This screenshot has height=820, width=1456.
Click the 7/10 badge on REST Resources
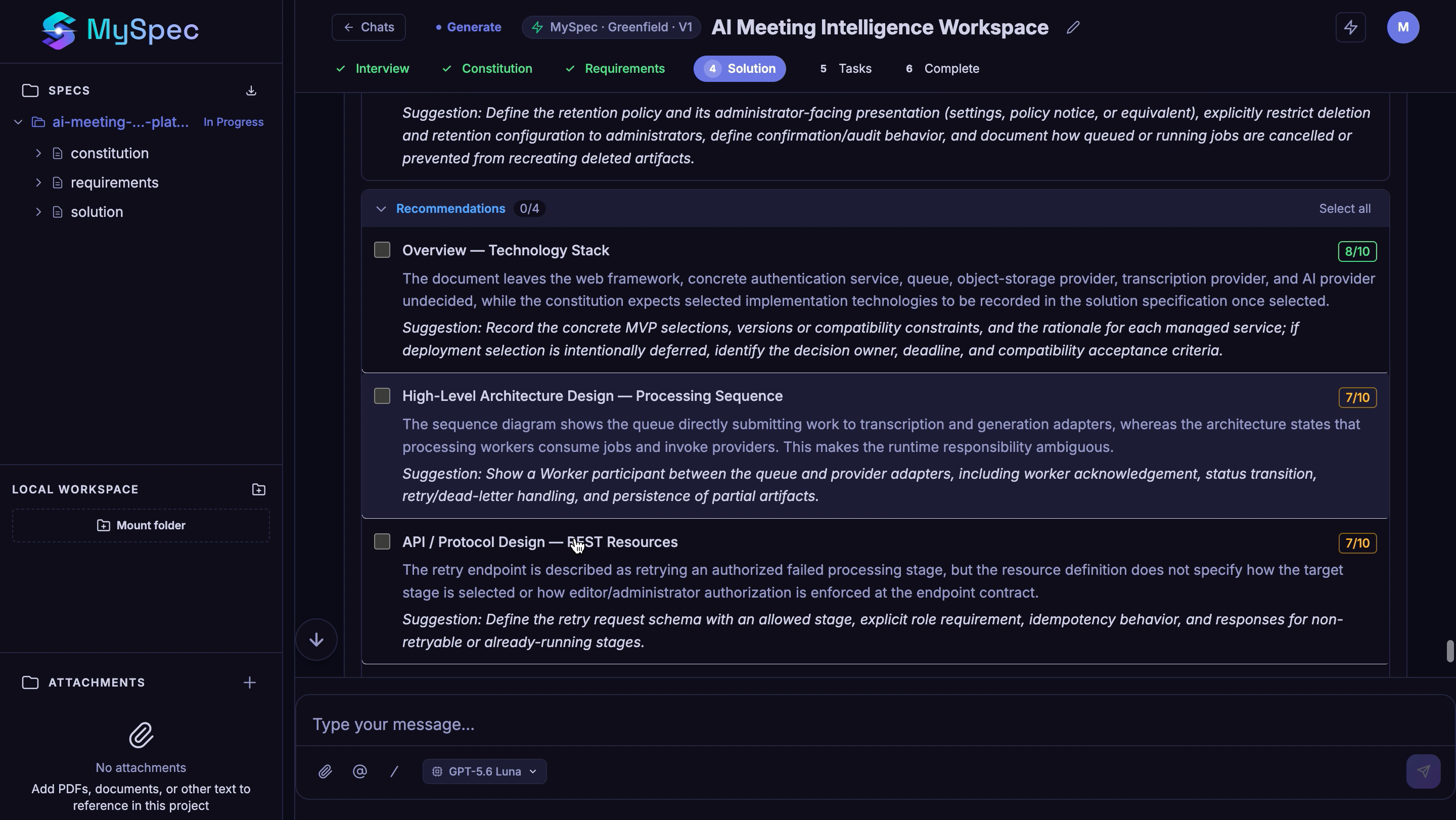coord(1357,543)
